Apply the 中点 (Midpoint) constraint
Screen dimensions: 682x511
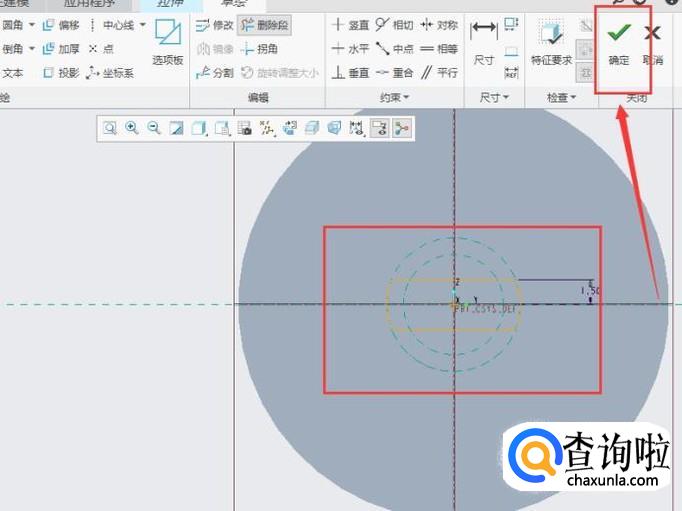tap(394, 49)
